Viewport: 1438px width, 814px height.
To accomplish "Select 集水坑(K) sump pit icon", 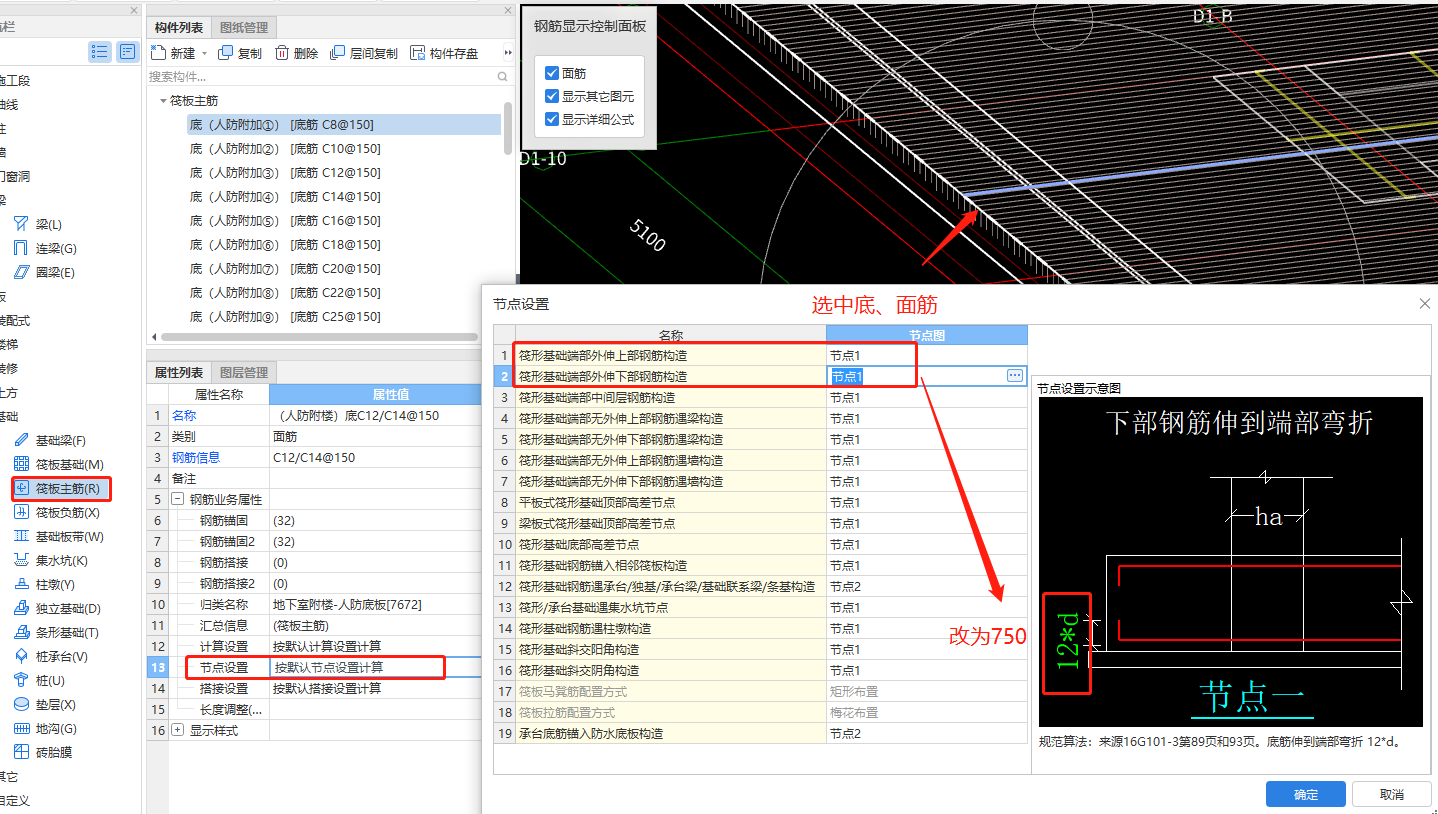I will (x=21, y=560).
